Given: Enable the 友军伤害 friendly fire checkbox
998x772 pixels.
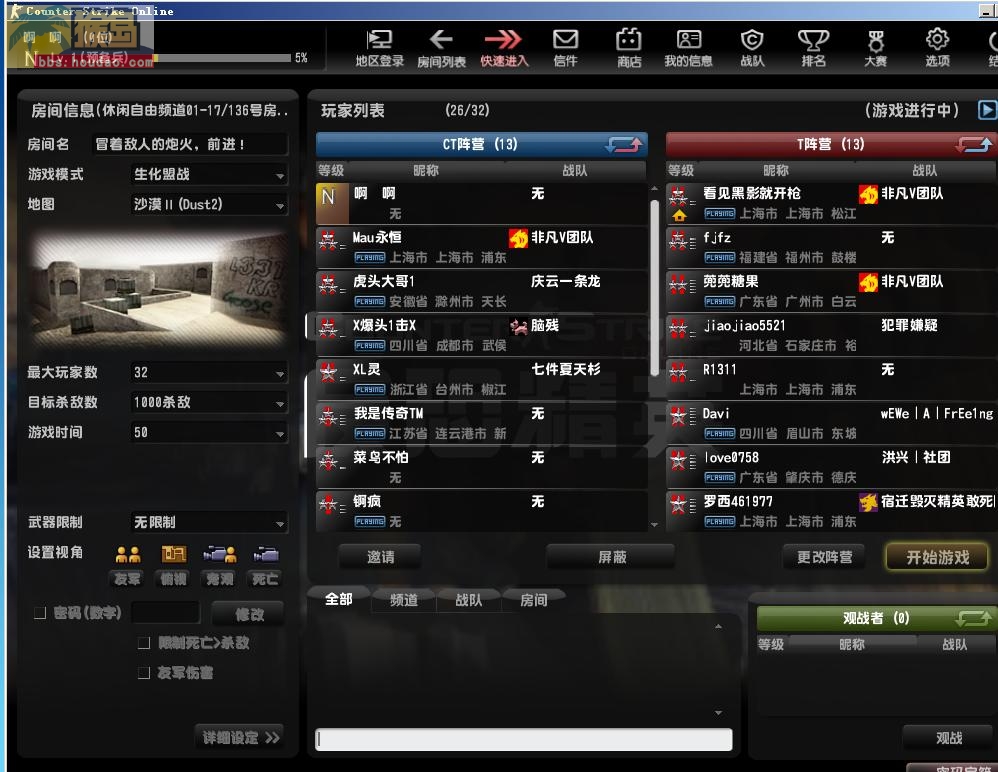Looking at the screenshot, I should pos(144,673).
